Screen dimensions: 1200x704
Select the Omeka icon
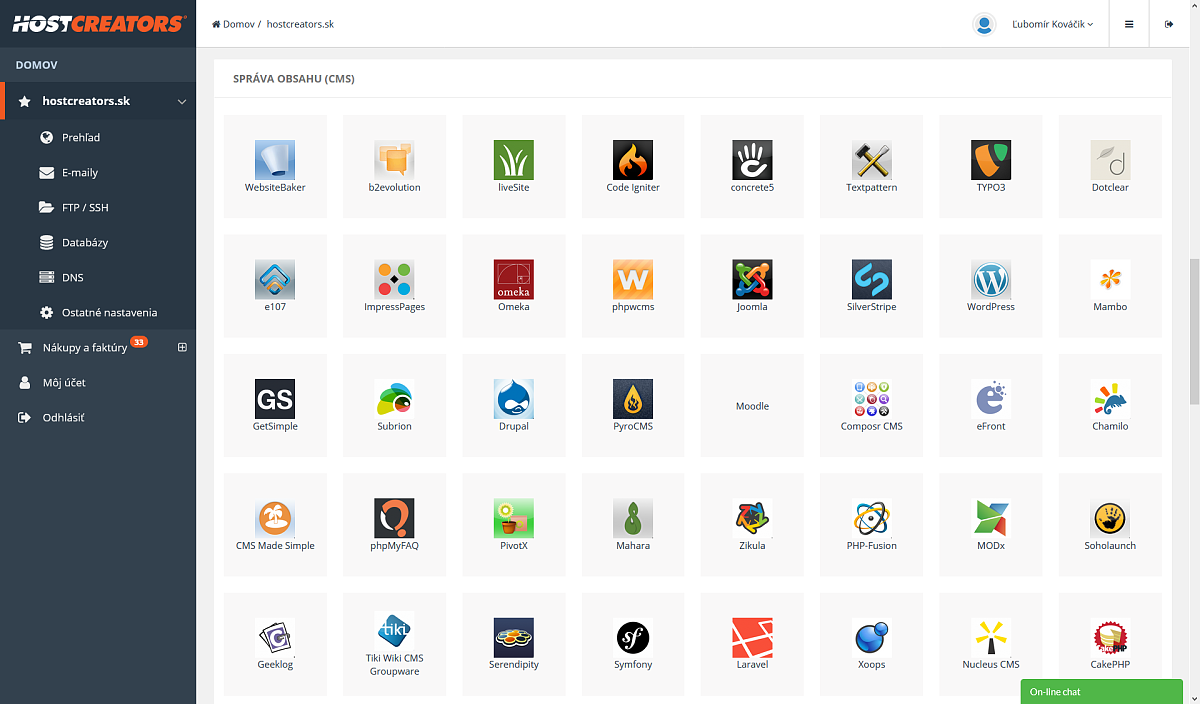point(514,279)
